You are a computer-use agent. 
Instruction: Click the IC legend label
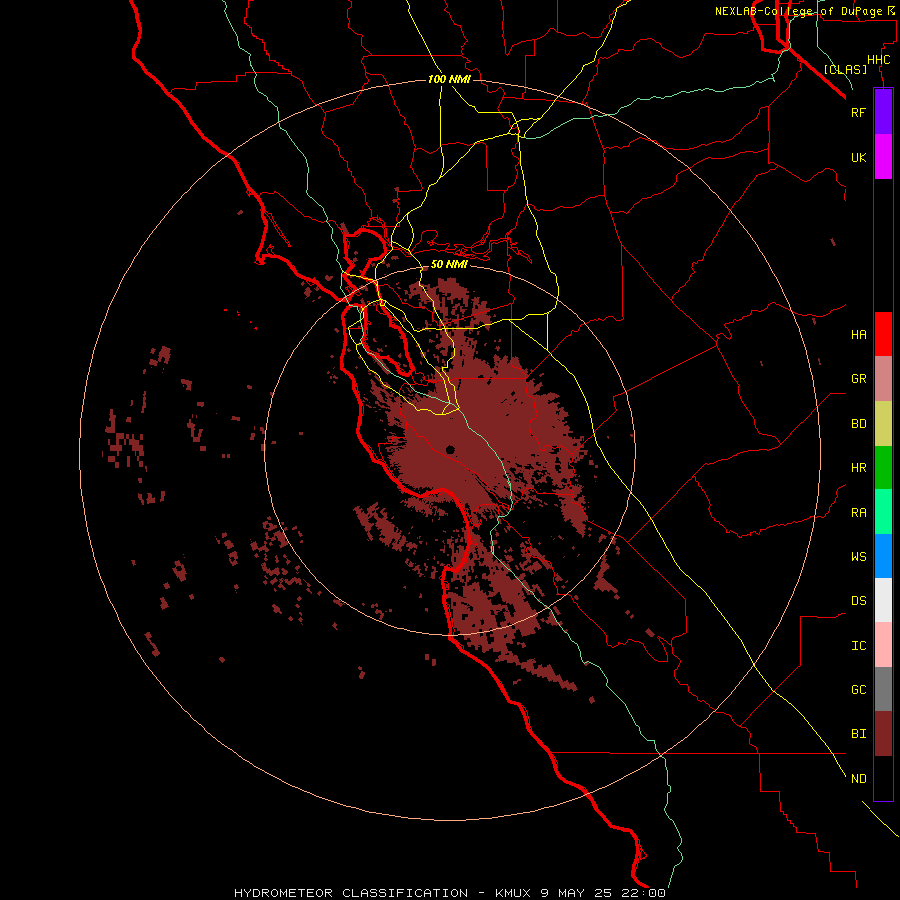click(858, 646)
